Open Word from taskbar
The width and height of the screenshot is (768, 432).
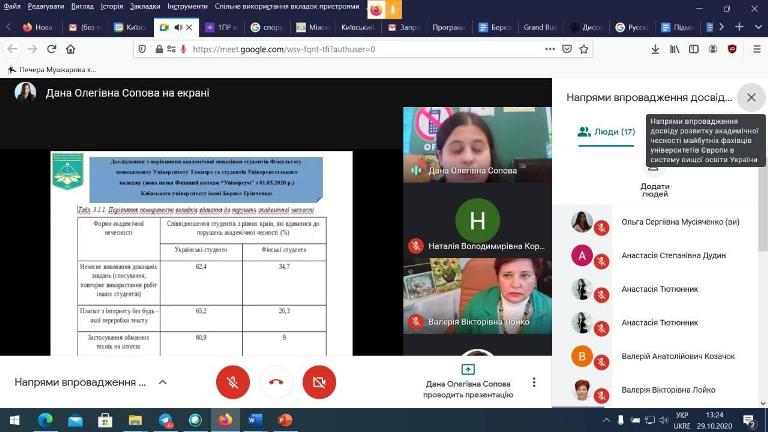coord(255,420)
